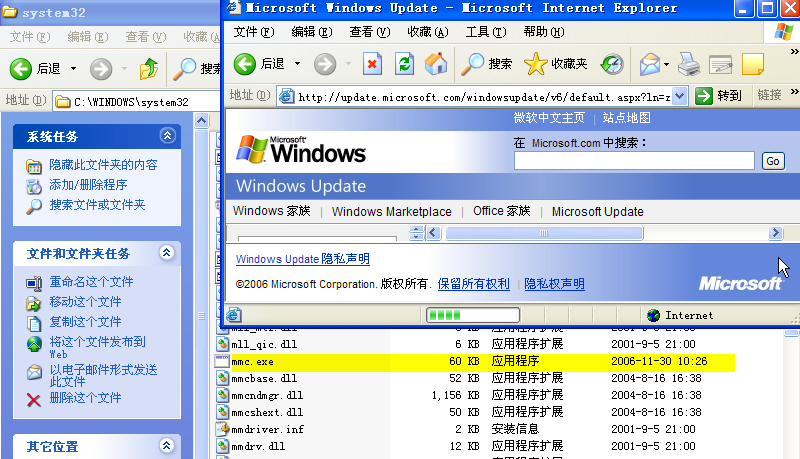Open the History icon in IE toolbar

pyautogui.click(x=612, y=64)
